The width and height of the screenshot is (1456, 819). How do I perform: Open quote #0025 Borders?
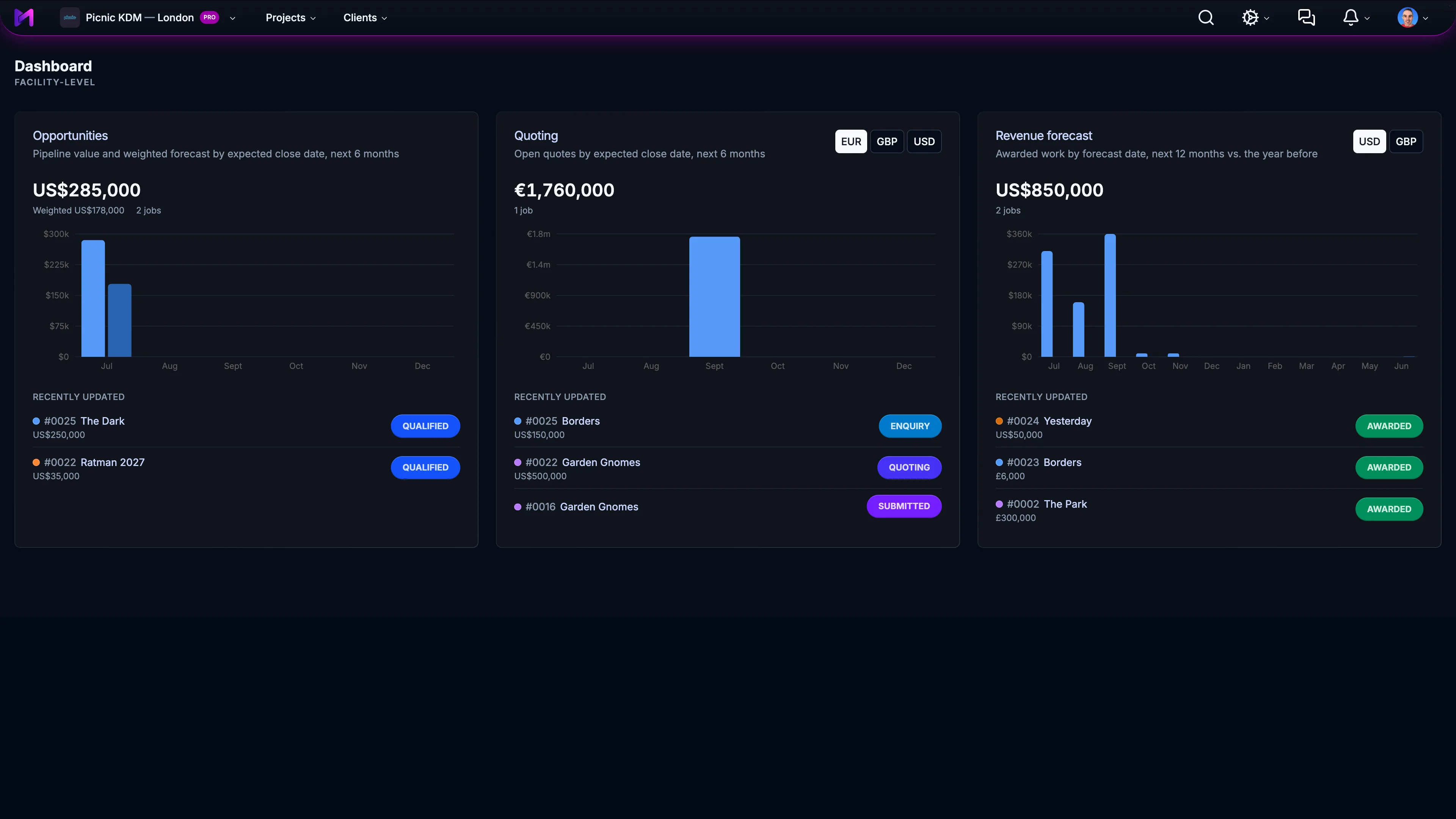pos(562,421)
